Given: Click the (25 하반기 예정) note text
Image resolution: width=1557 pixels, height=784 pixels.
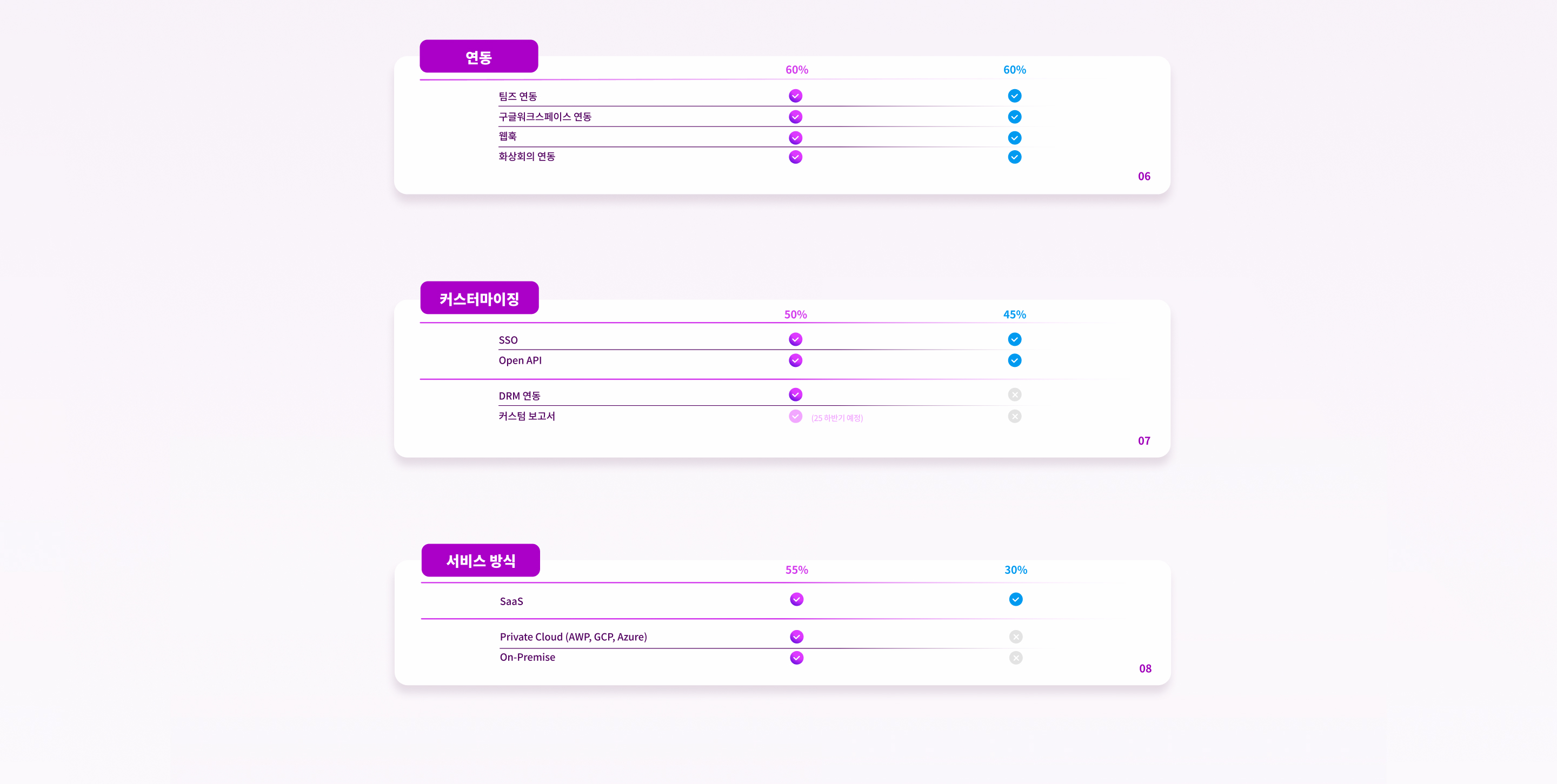Looking at the screenshot, I should tap(836, 418).
